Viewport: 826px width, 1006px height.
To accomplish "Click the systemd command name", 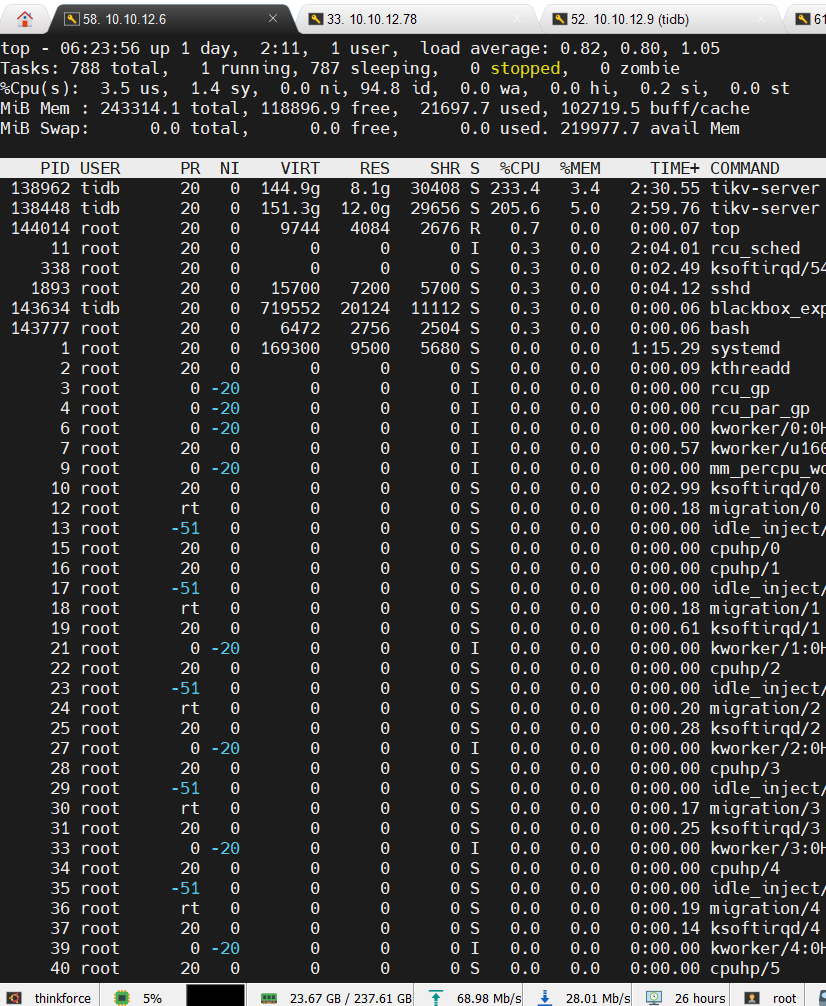I will click(744, 348).
